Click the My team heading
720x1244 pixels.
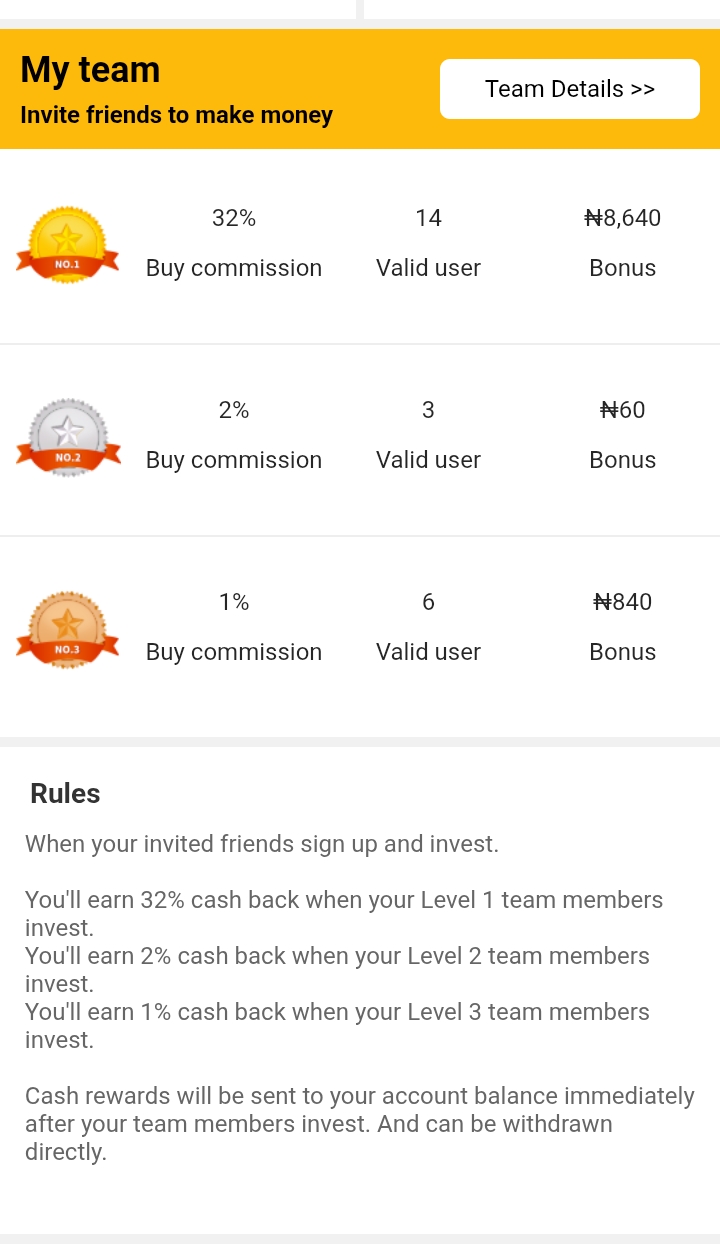(90, 70)
